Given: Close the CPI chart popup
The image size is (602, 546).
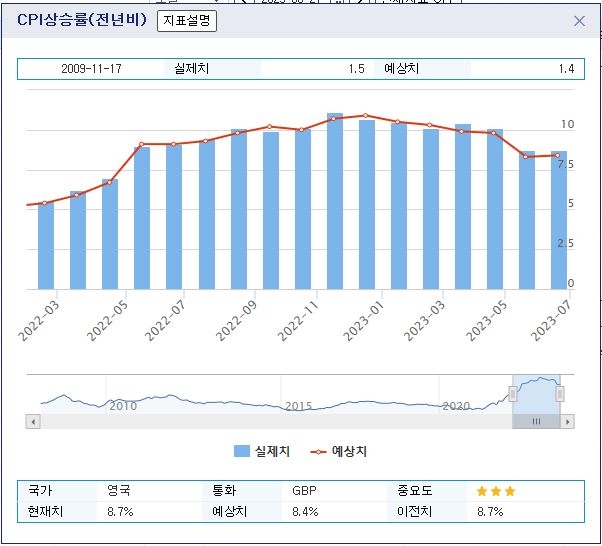Looking at the screenshot, I should click(579, 21).
